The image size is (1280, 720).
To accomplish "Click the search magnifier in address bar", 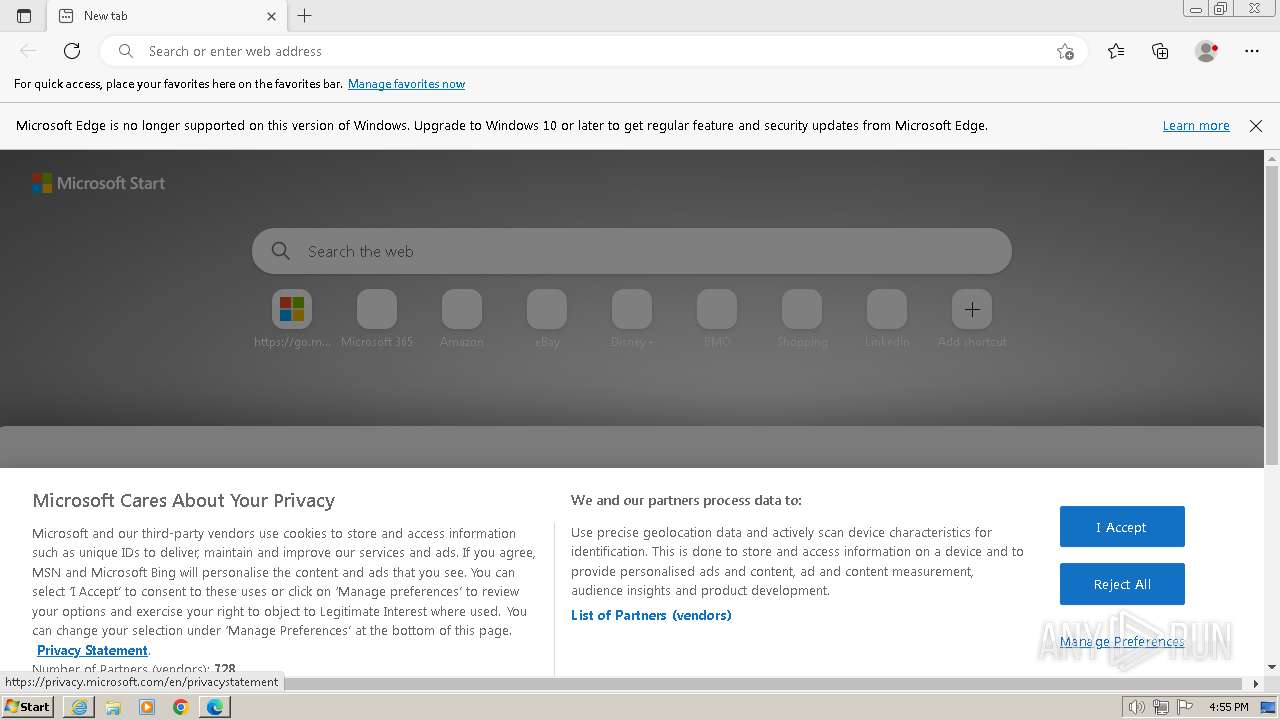I will point(126,51).
